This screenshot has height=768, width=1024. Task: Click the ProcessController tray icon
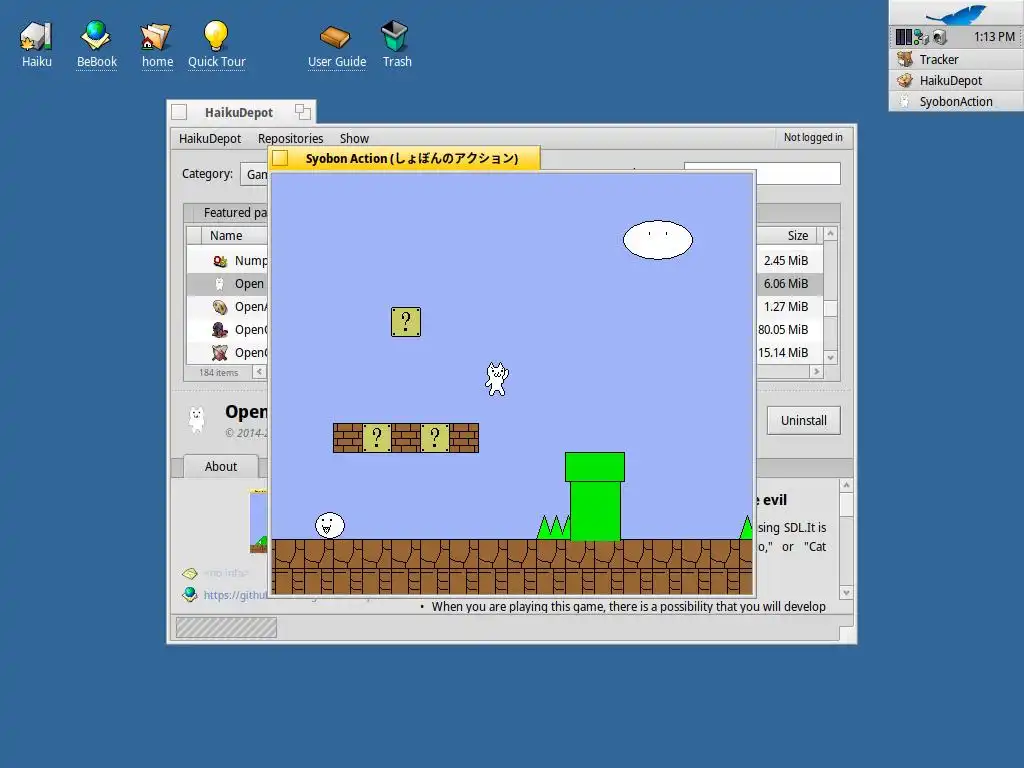(904, 37)
